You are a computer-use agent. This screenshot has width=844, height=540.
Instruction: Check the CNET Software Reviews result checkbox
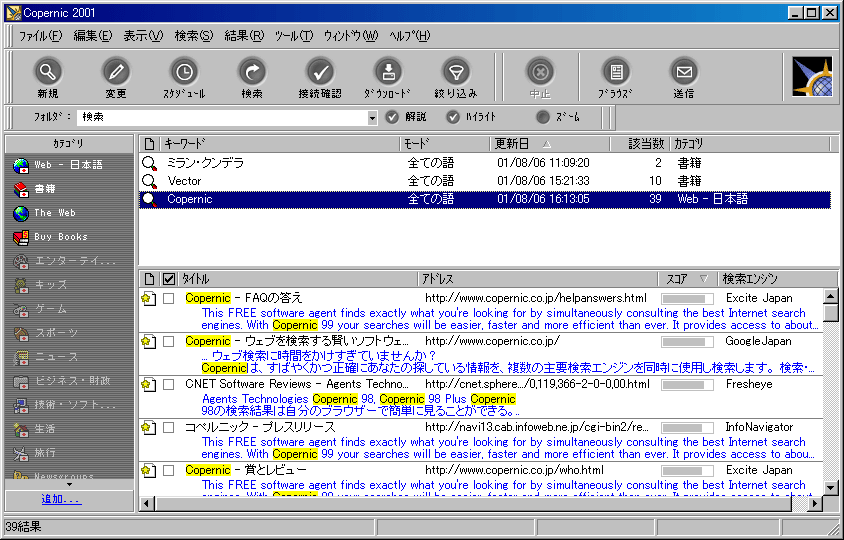click(x=168, y=384)
